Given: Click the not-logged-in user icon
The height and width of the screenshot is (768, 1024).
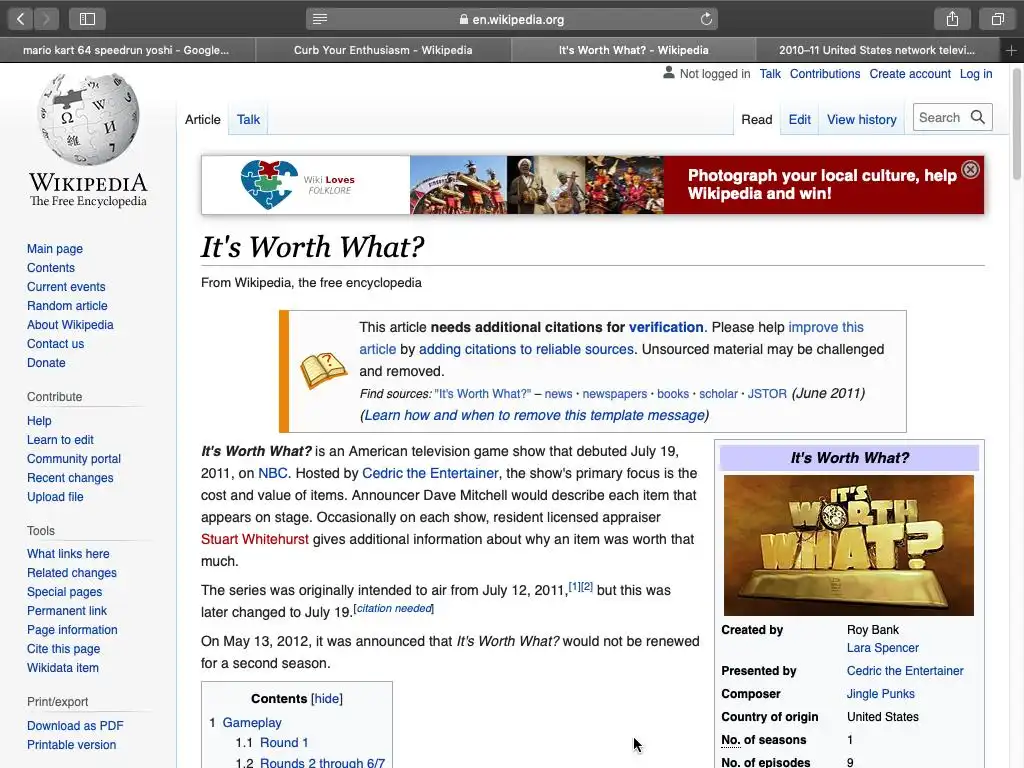Looking at the screenshot, I should [668, 73].
